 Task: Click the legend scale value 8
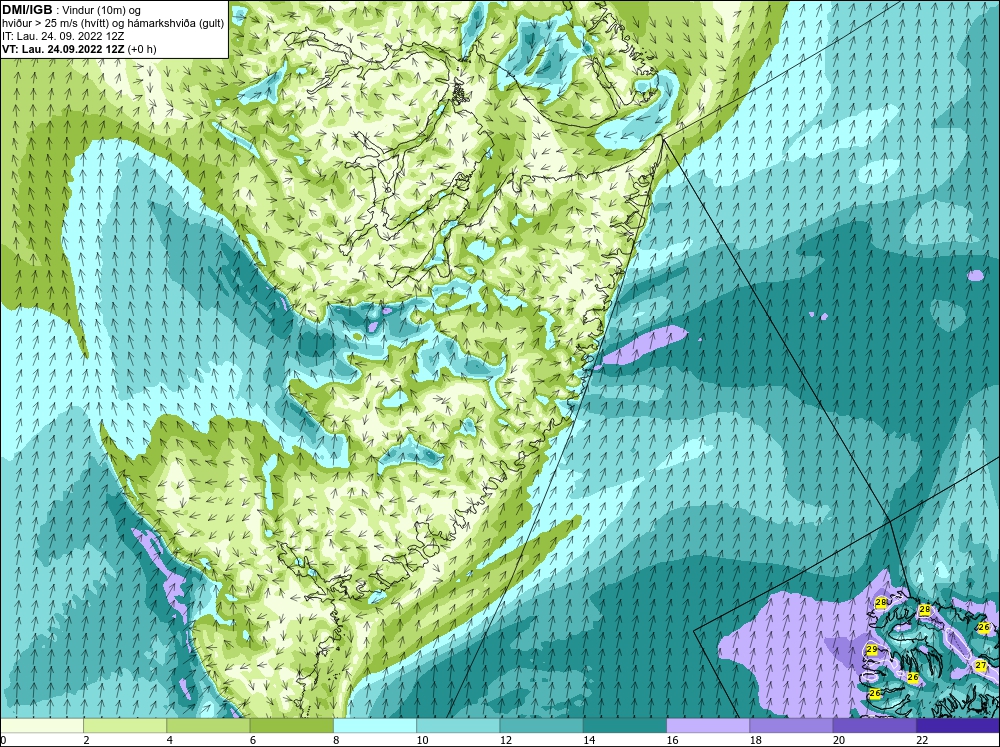(336, 740)
